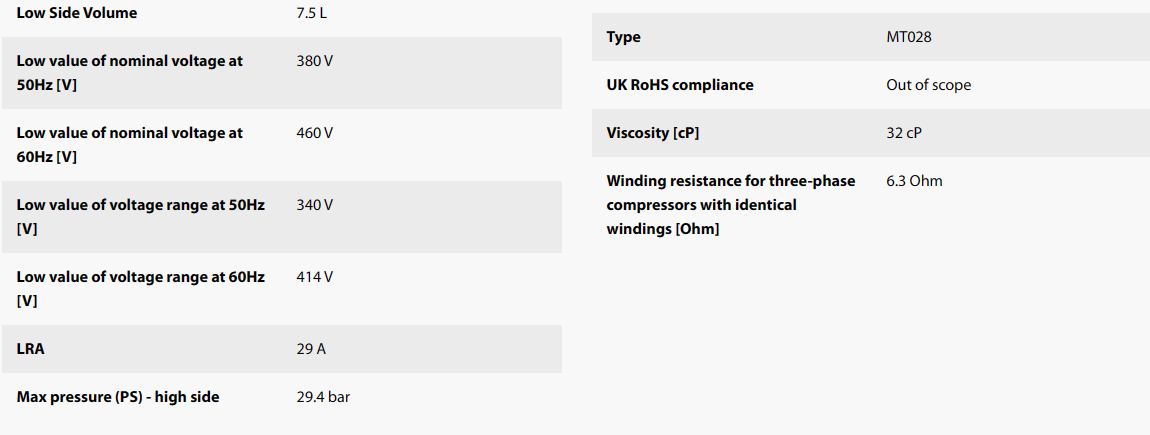The image size is (1150, 435).
Task: Click the Low Side Volume label
Action: [x=76, y=13]
